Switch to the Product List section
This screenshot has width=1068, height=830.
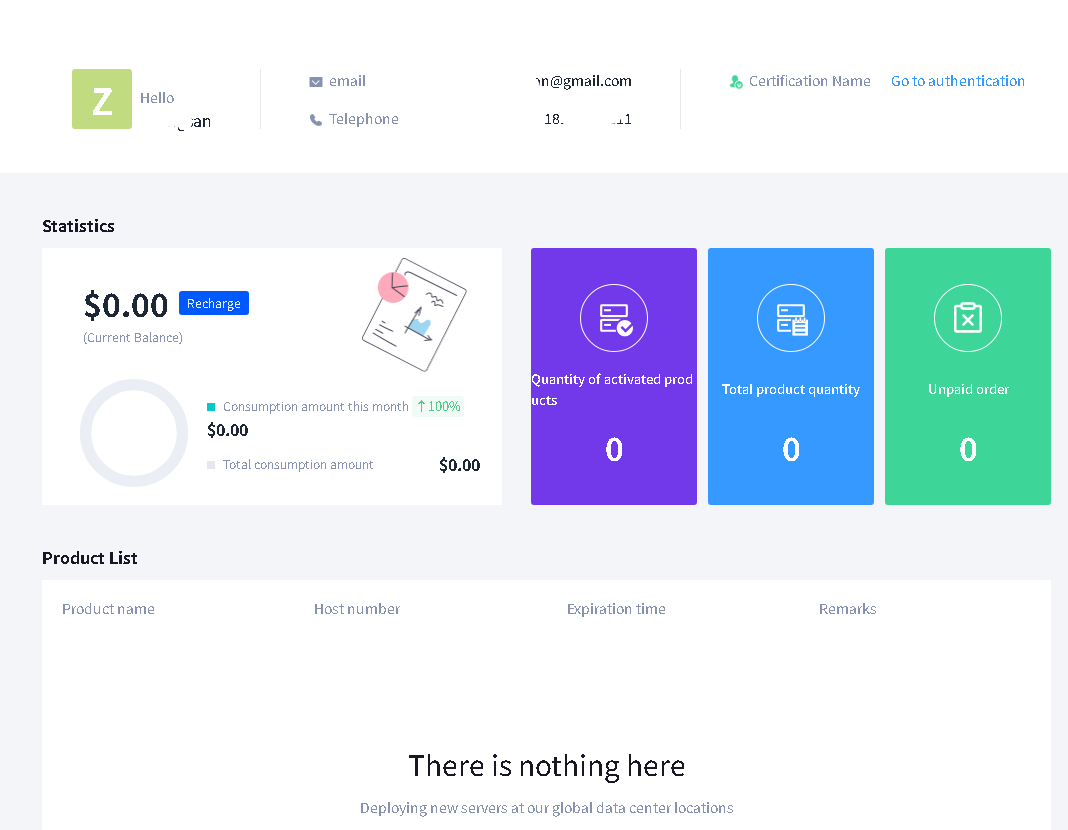89,558
